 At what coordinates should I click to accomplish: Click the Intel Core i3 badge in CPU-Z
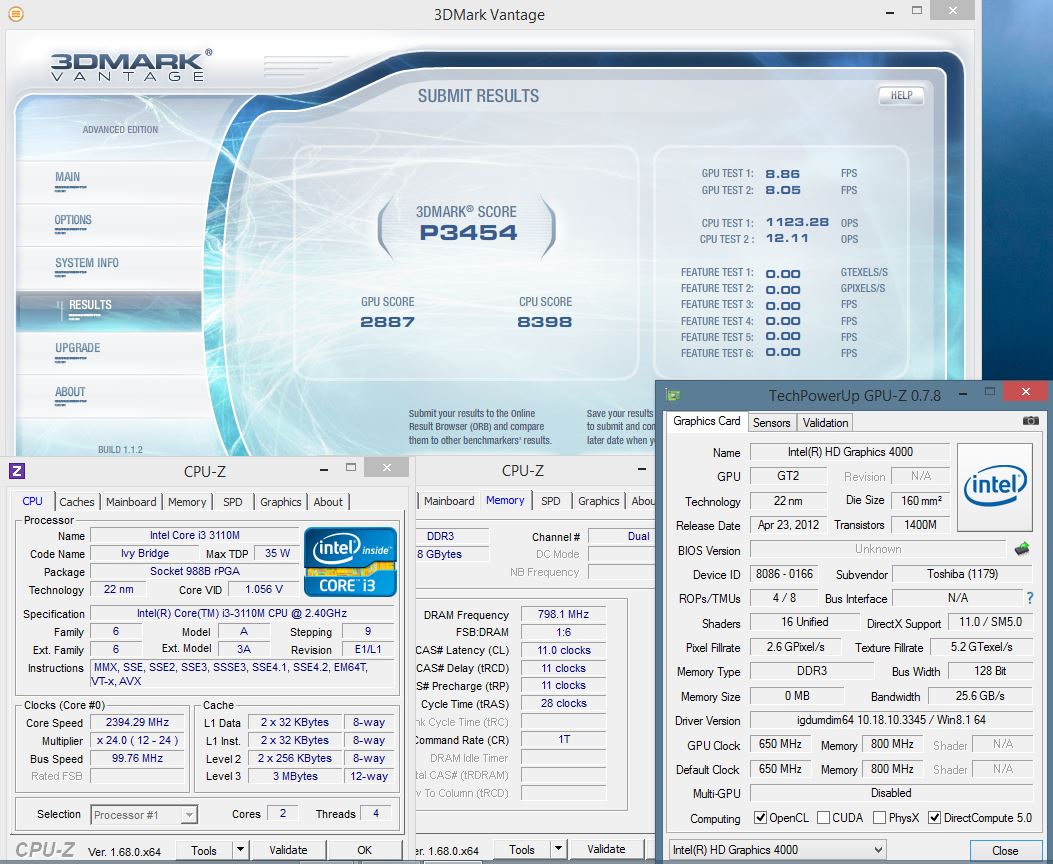[x=350, y=562]
